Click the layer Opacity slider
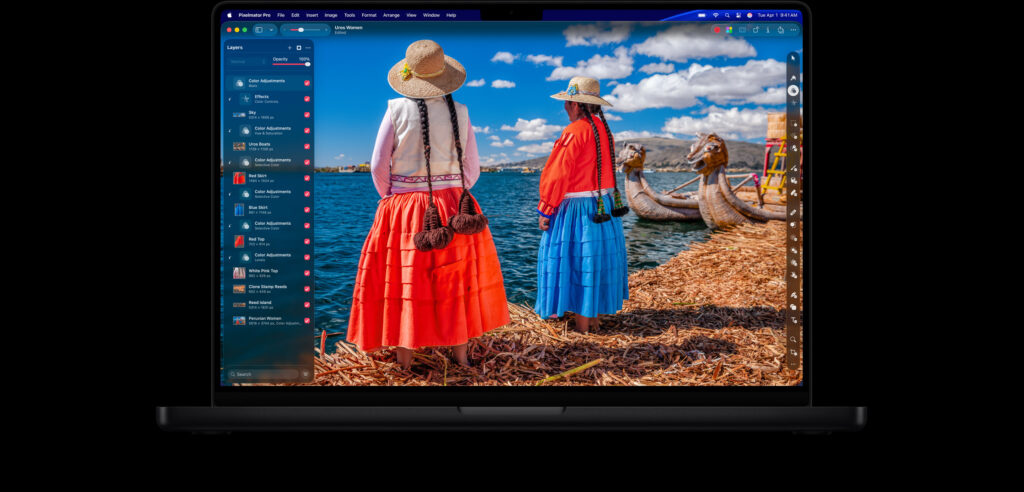The height and width of the screenshot is (492, 1024). click(x=291, y=64)
